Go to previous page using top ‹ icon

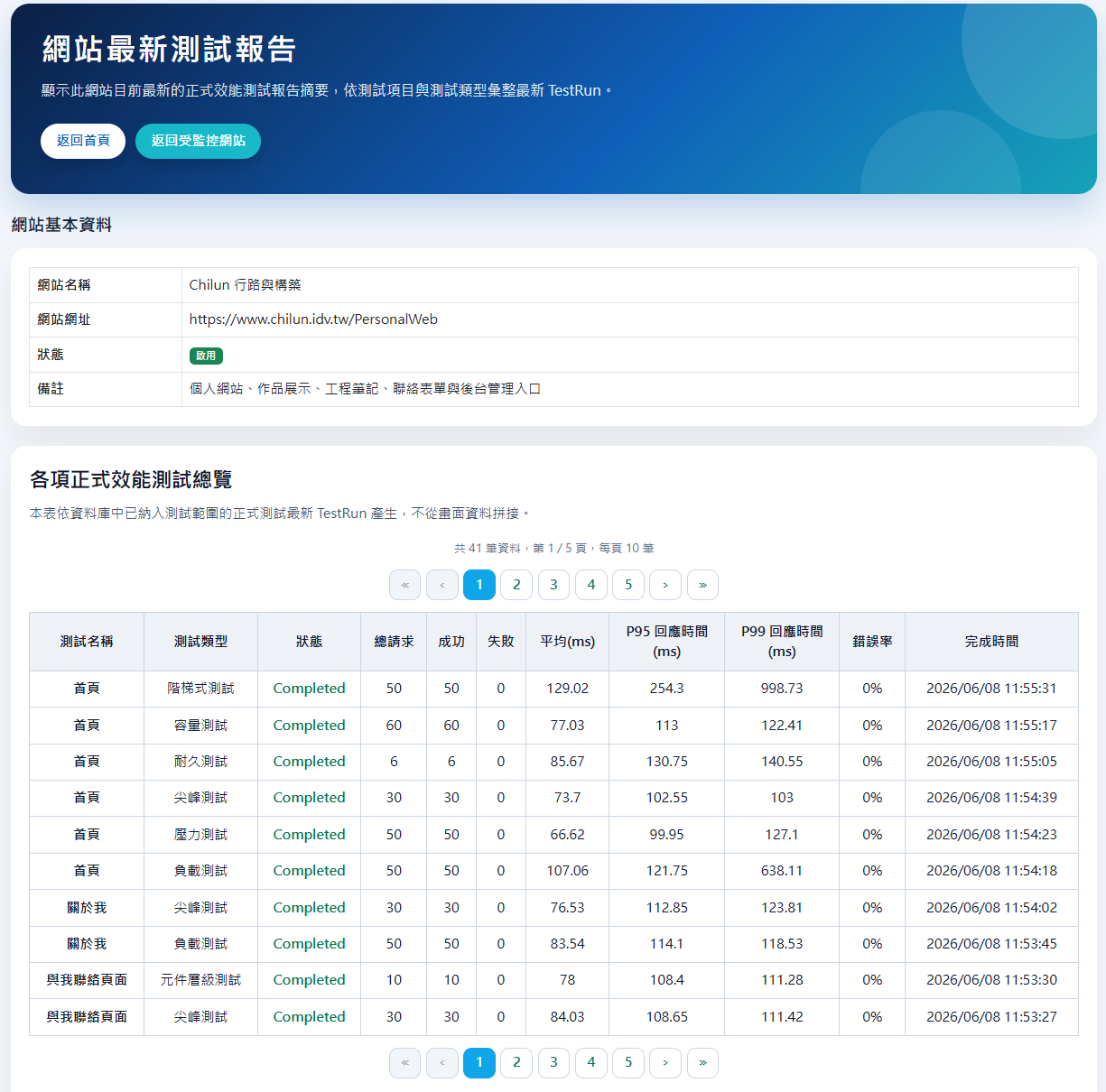click(442, 585)
